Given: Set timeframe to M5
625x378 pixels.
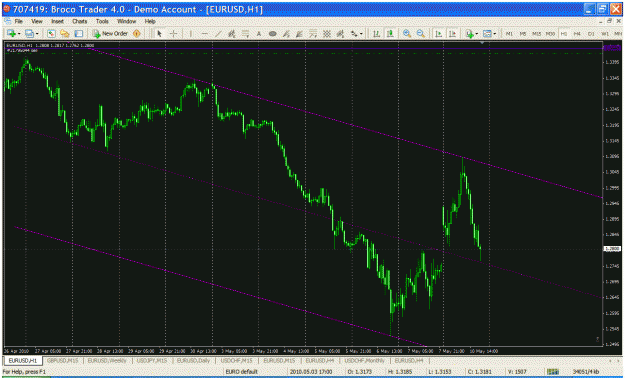Looking at the screenshot, I should [x=523, y=34].
